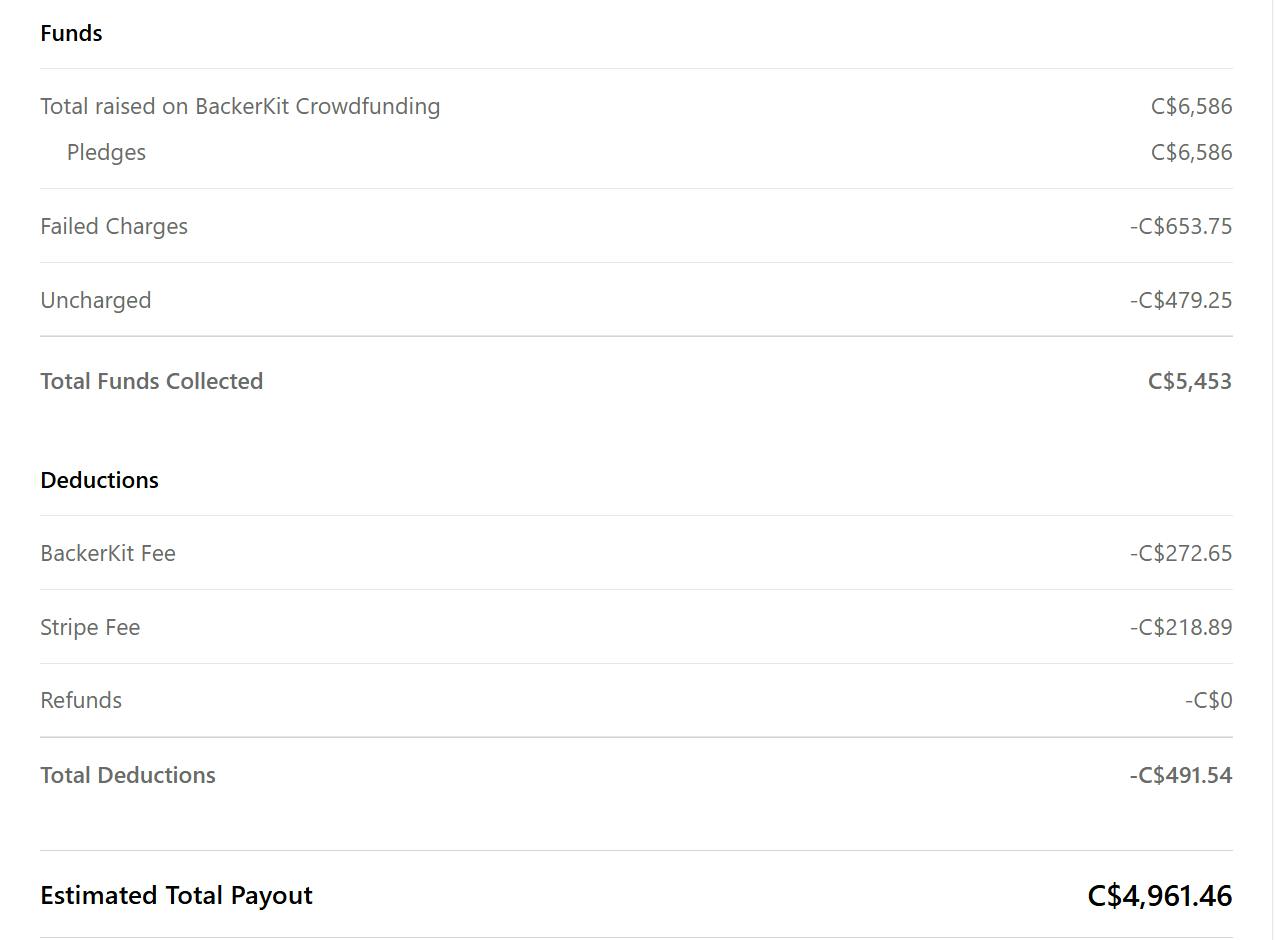This screenshot has height=940, width=1275.
Task: Click the Pledges row label
Action: click(106, 152)
